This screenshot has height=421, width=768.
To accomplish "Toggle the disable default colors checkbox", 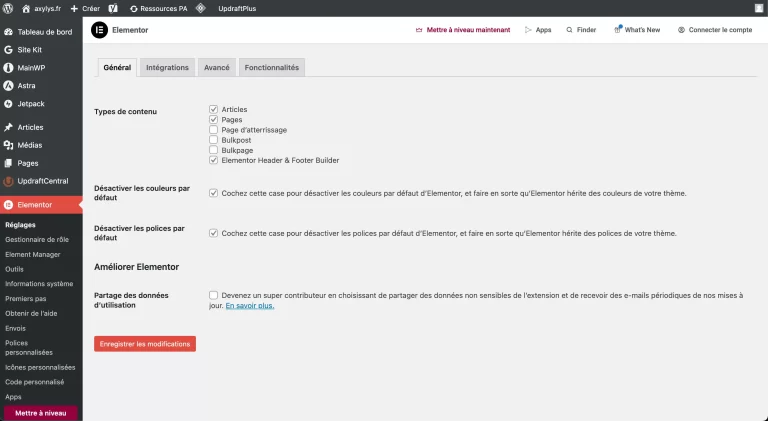I will coord(214,193).
